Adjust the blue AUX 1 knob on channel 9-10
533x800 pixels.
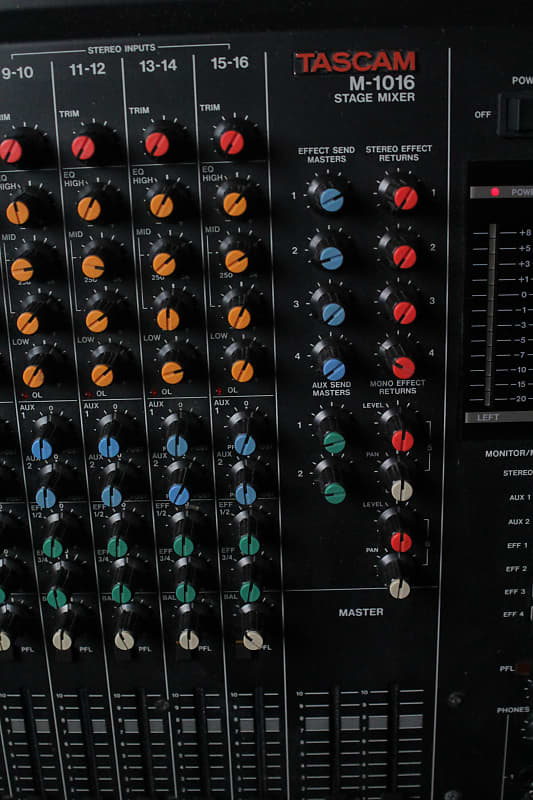(x=42, y=449)
